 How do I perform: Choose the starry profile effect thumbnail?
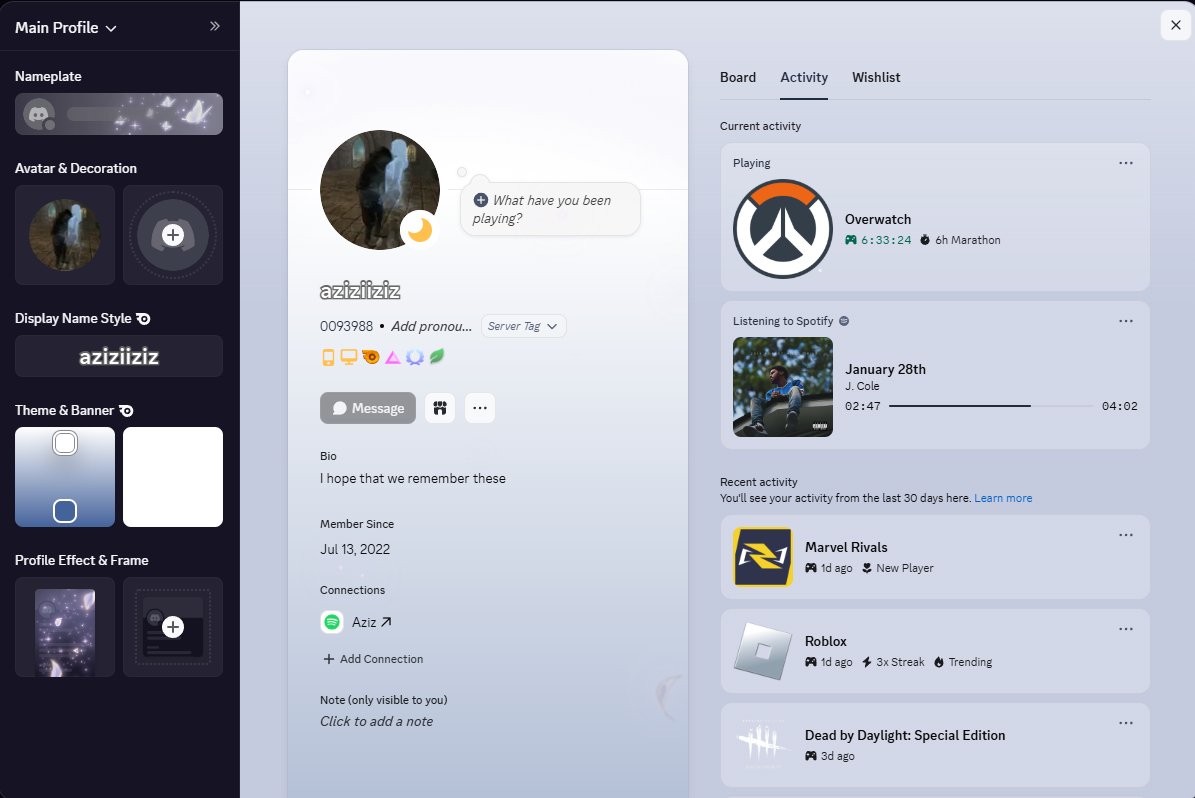tap(65, 627)
